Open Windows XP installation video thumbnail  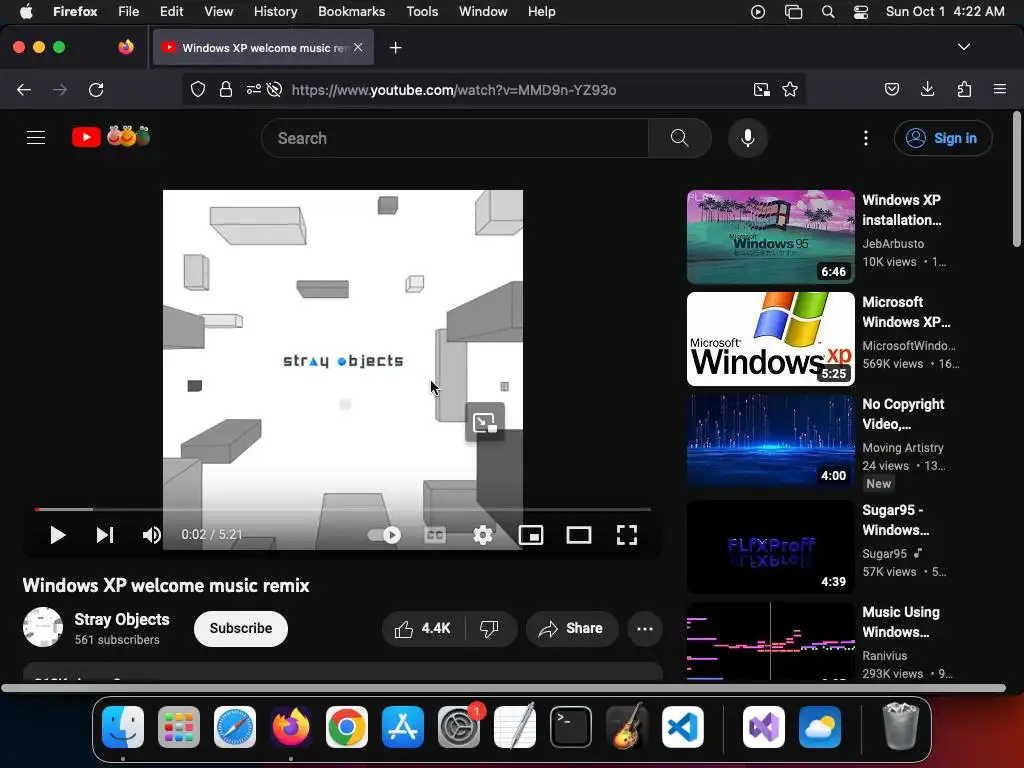pyautogui.click(x=771, y=237)
